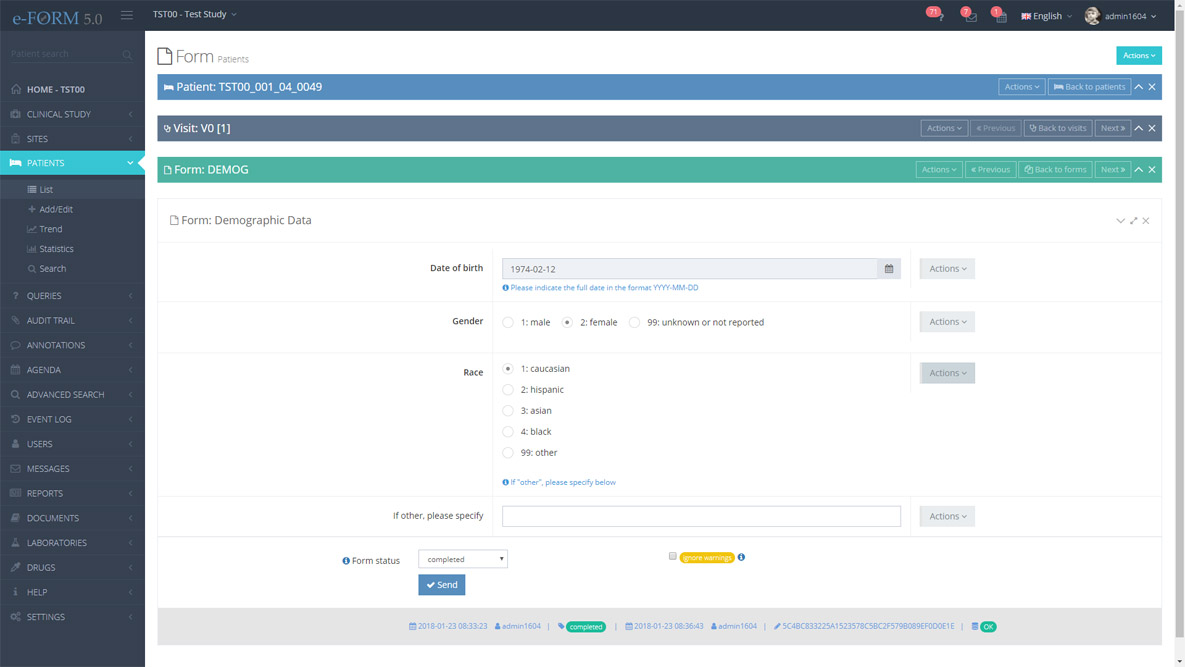Viewport: 1185px width, 667px height.
Task: Select Statistics under Patients menu
Action: (x=56, y=249)
